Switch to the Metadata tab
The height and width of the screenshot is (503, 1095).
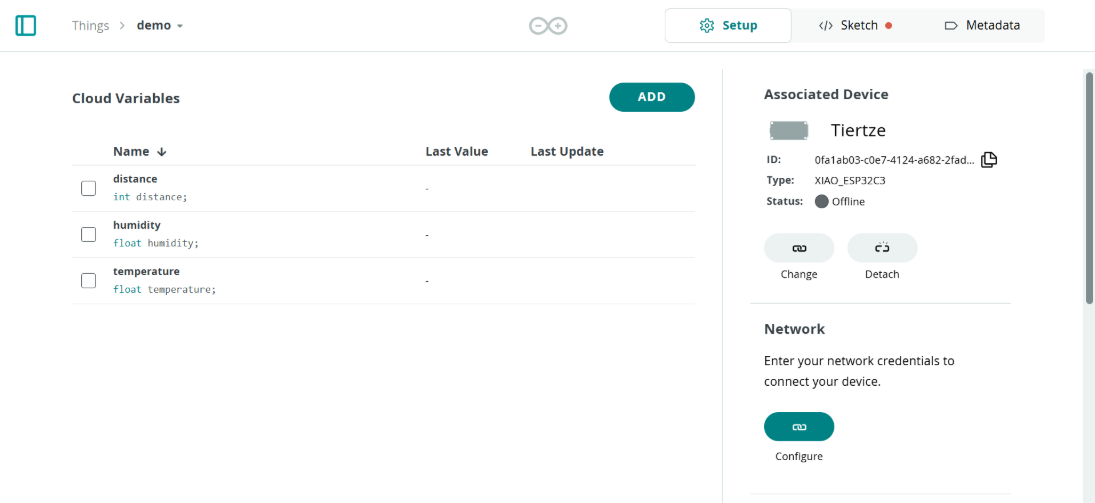pos(982,26)
